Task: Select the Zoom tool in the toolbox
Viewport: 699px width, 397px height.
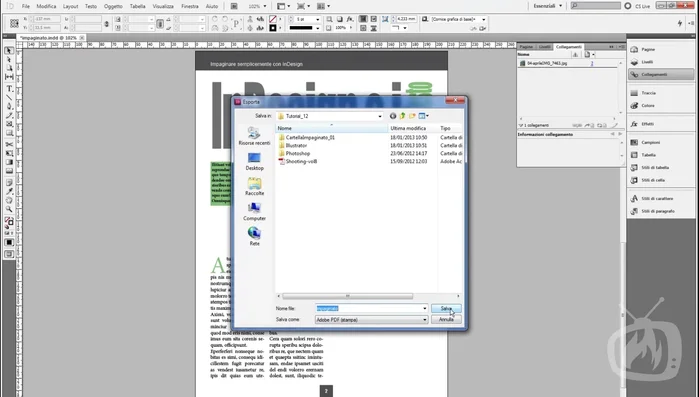Action: pyautogui.click(x=9, y=209)
